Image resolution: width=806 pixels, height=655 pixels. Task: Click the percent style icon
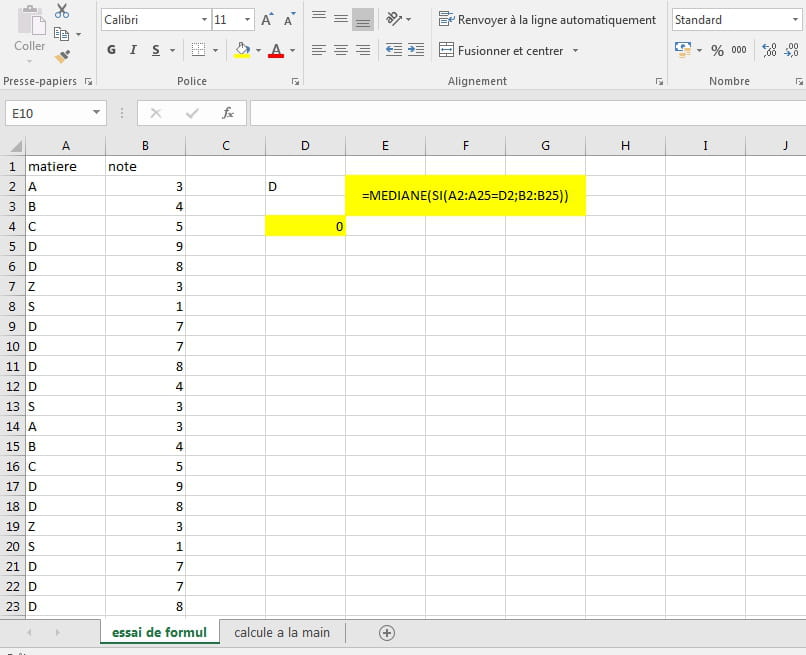click(x=717, y=50)
